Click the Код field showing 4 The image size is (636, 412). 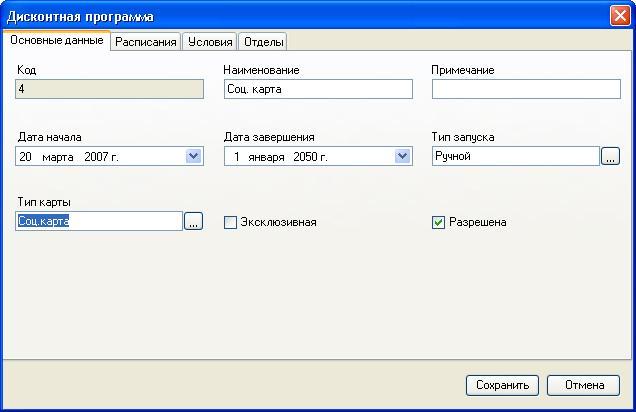point(110,90)
